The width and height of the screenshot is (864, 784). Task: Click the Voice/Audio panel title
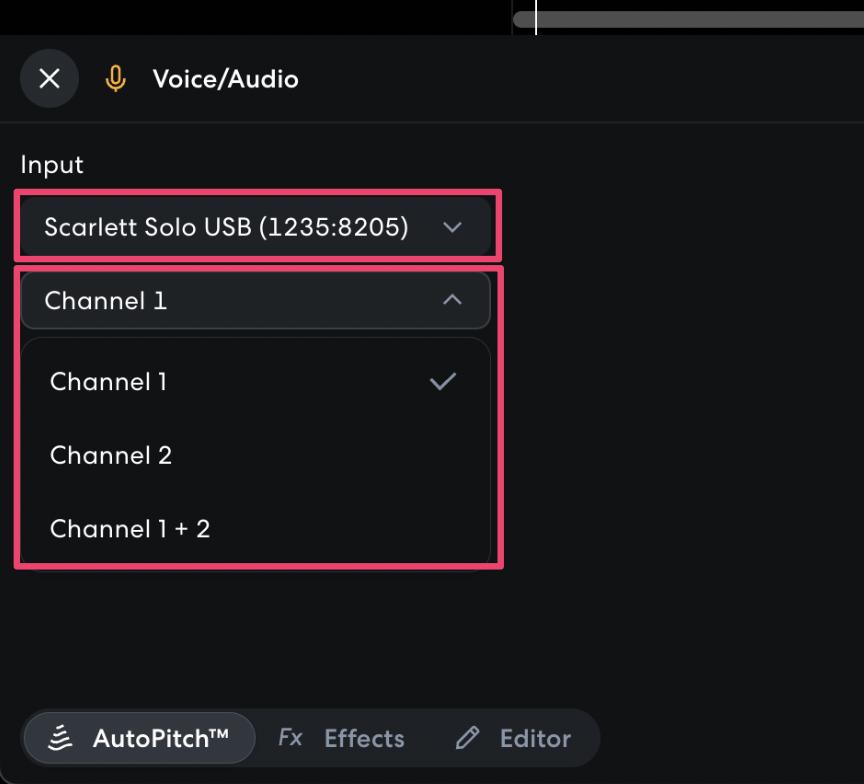pyautogui.click(x=225, y=79)
